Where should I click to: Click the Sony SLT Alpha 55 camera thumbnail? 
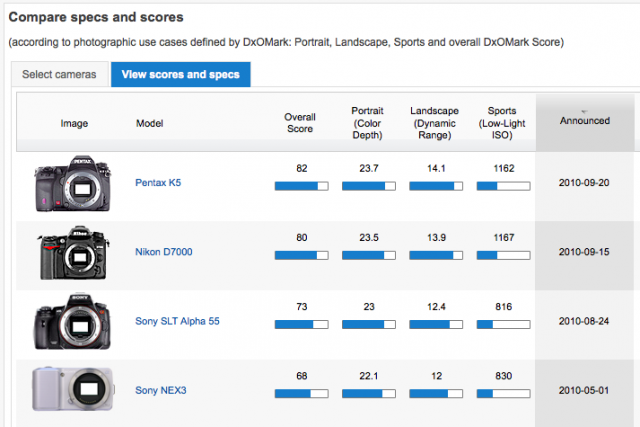pyautogui.click(x=72, y=322)
